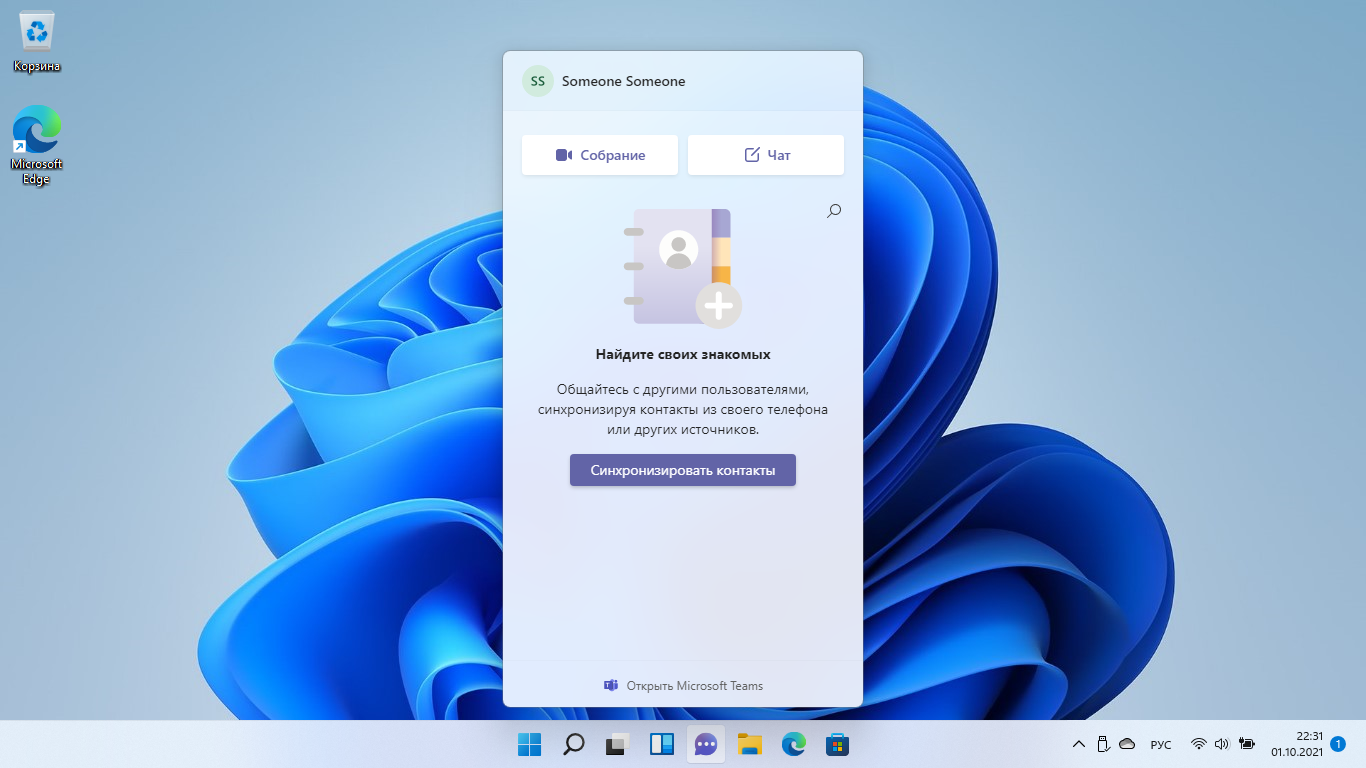This screenshot has width=1366, height=768.
Task: Click the Синхронизировать контакты button
Action: (x=683, y=470)
